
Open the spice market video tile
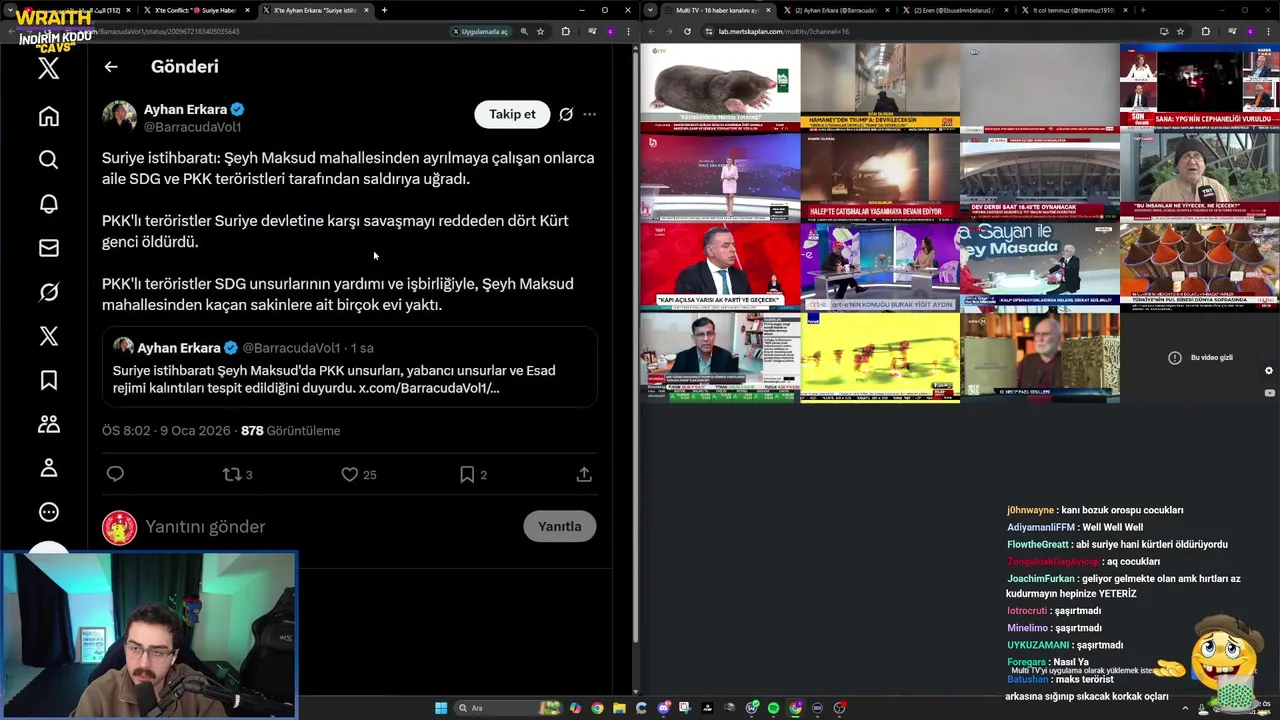pos(1199,267)
